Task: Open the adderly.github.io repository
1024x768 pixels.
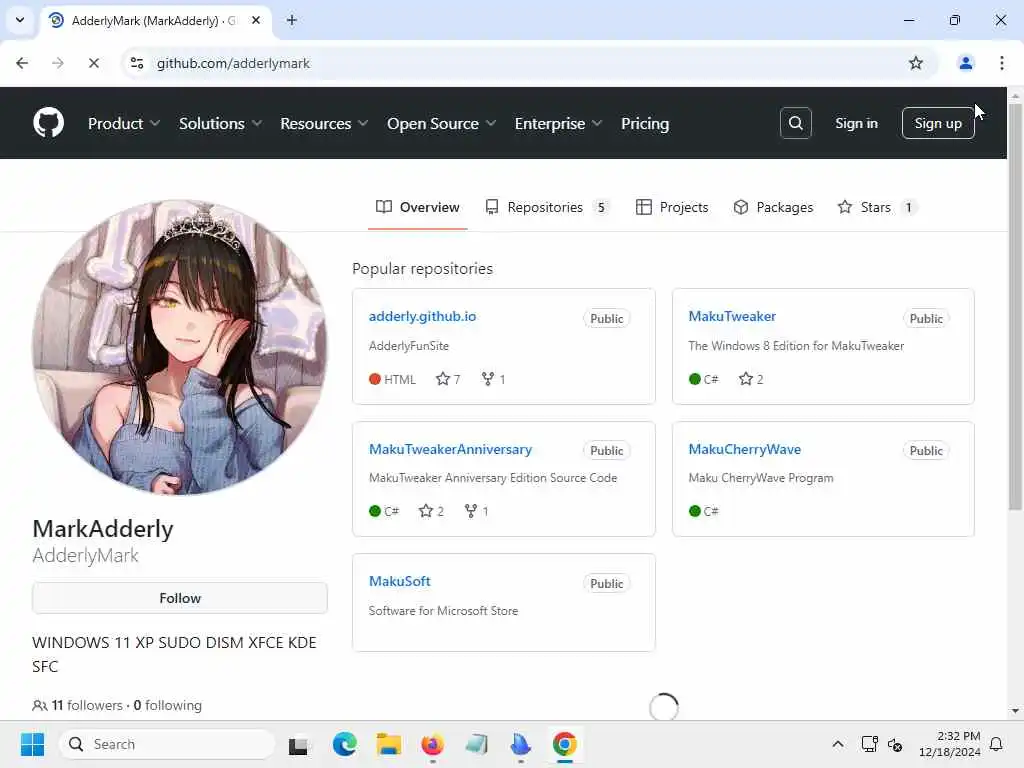Action: pyautogui.click(x=422, y=316)
